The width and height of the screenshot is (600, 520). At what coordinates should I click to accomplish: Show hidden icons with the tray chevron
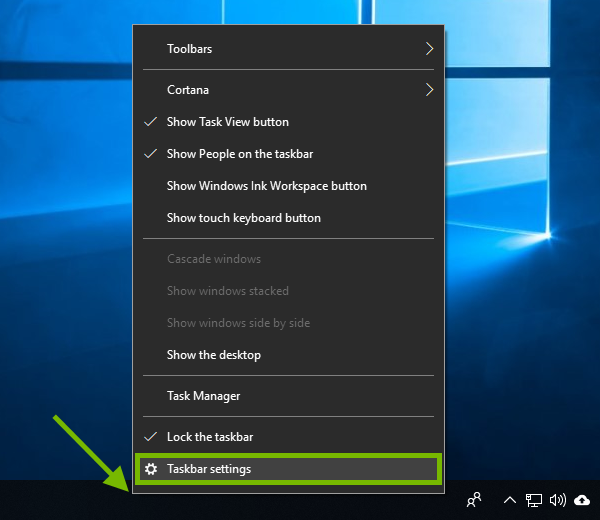pyautogui.click(x=510, y=500)
